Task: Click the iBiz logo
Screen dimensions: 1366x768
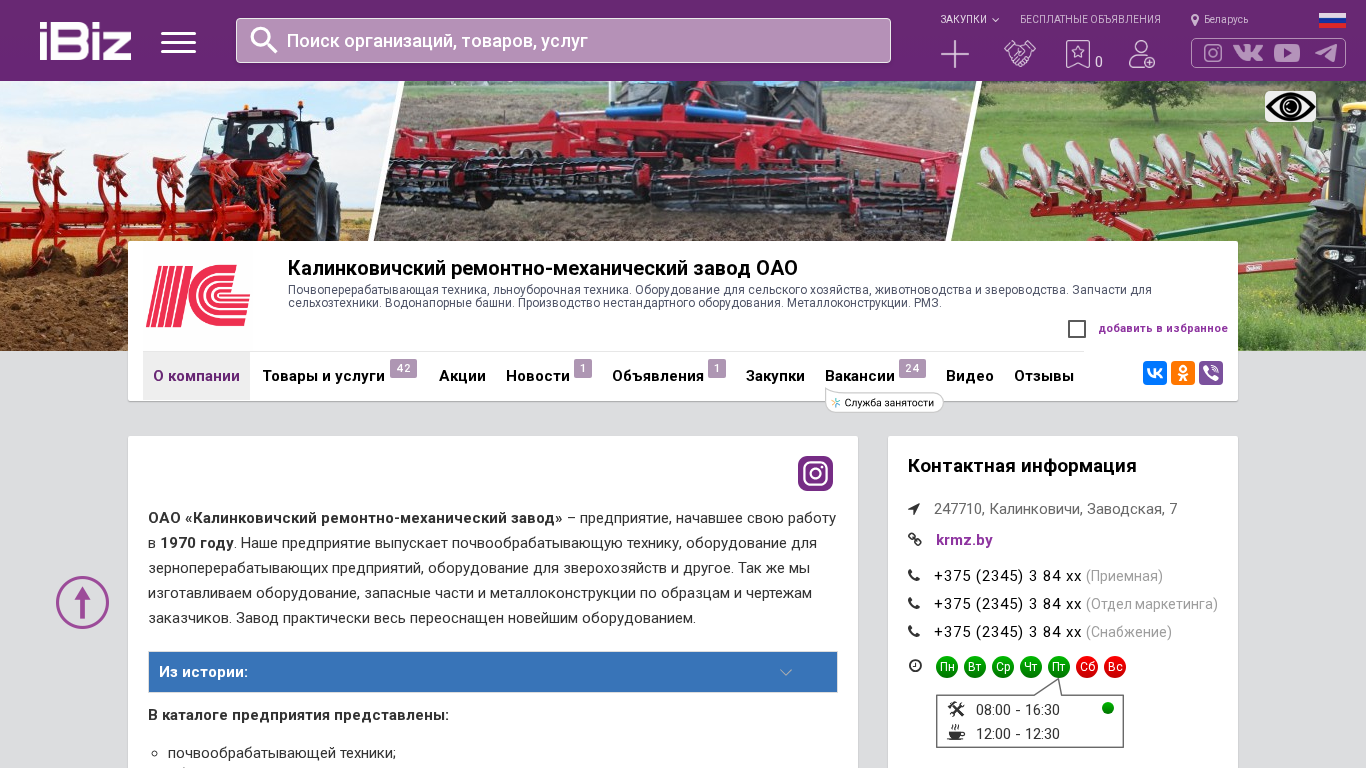Action: pos(86,41)
